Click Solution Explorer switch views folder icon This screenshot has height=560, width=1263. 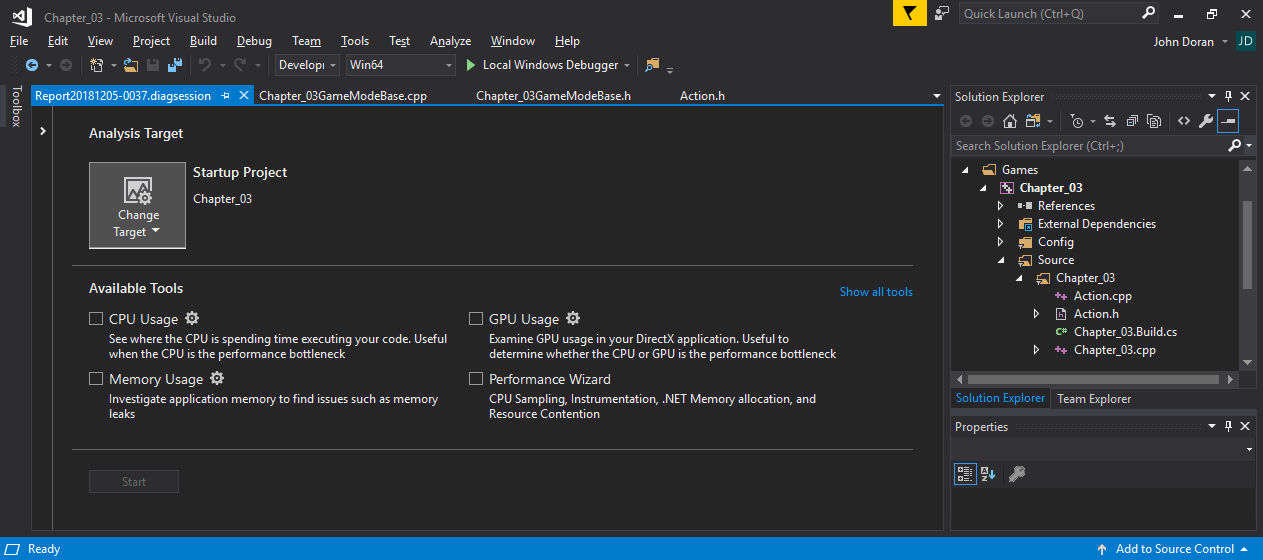tap(1034, 121)
